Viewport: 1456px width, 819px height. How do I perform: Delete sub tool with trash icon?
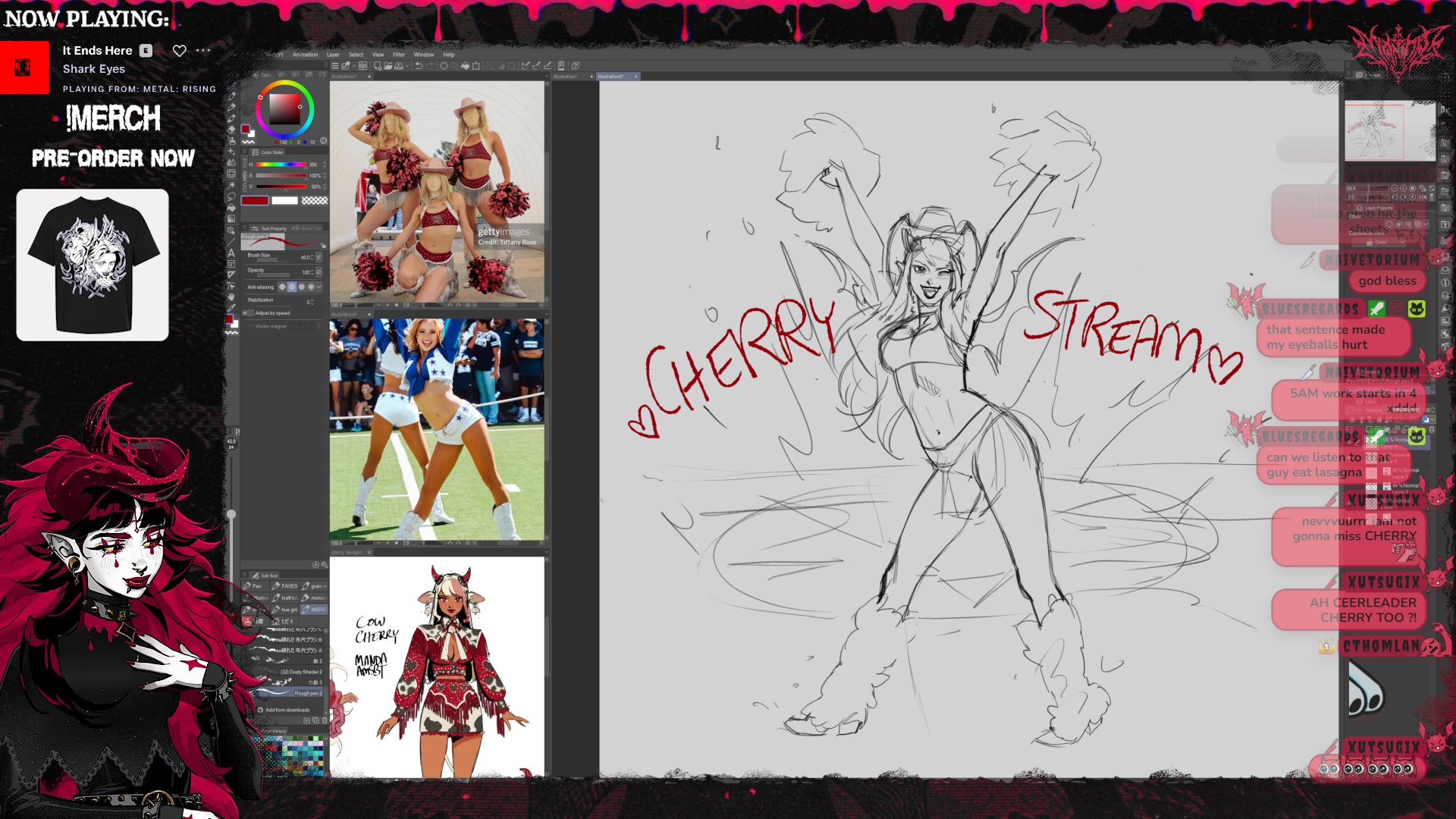click(x=325, y=720)
